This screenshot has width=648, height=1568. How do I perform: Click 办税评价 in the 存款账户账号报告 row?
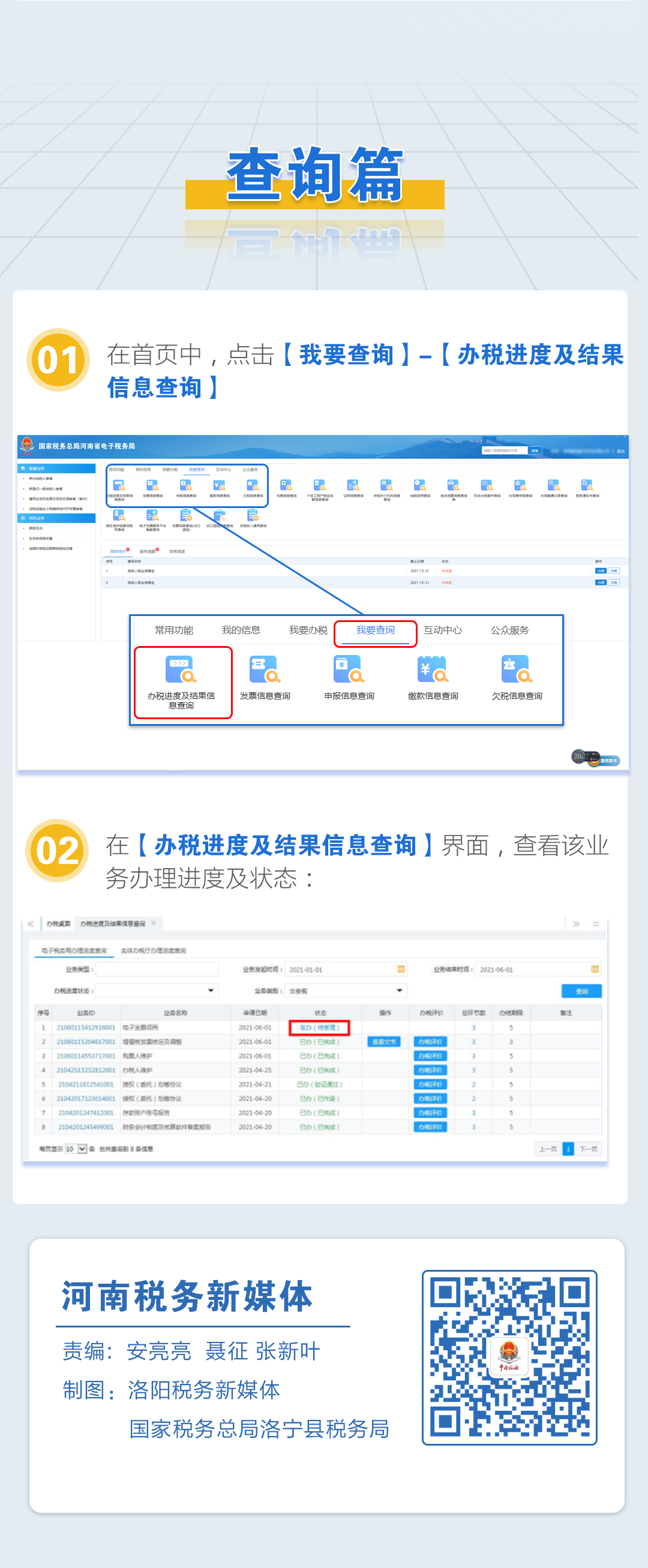tap(430, 1113)
